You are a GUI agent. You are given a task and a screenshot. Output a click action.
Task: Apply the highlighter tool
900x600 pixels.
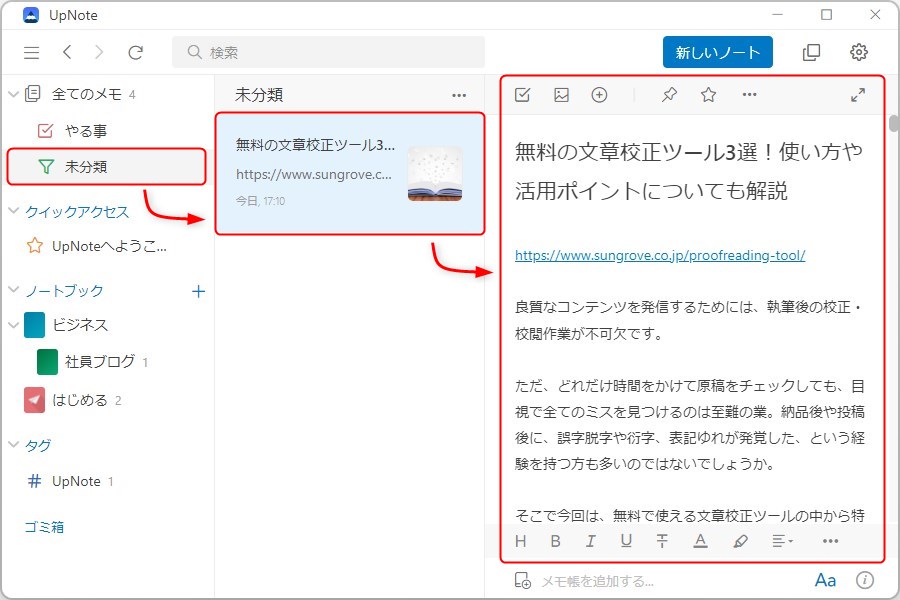(740, 541)
